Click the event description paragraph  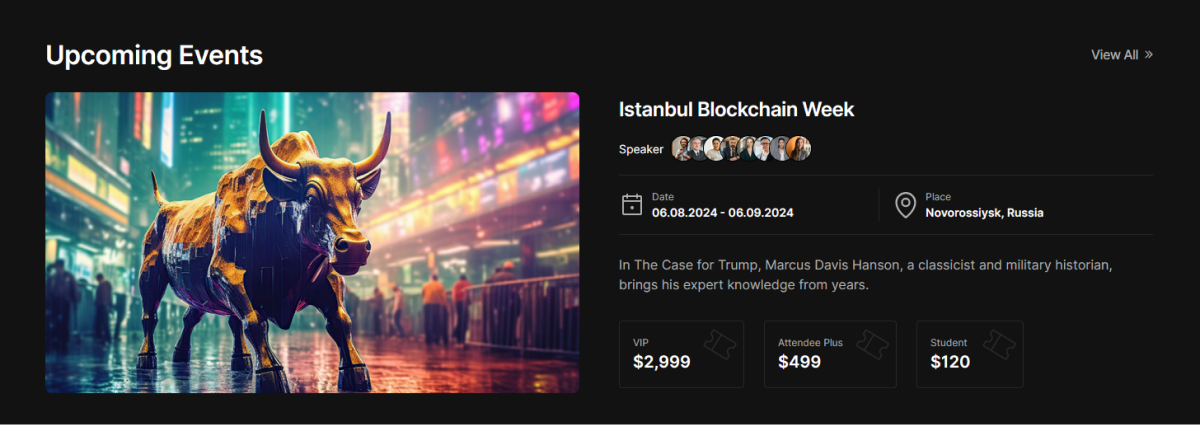click(x=865, y=275)
